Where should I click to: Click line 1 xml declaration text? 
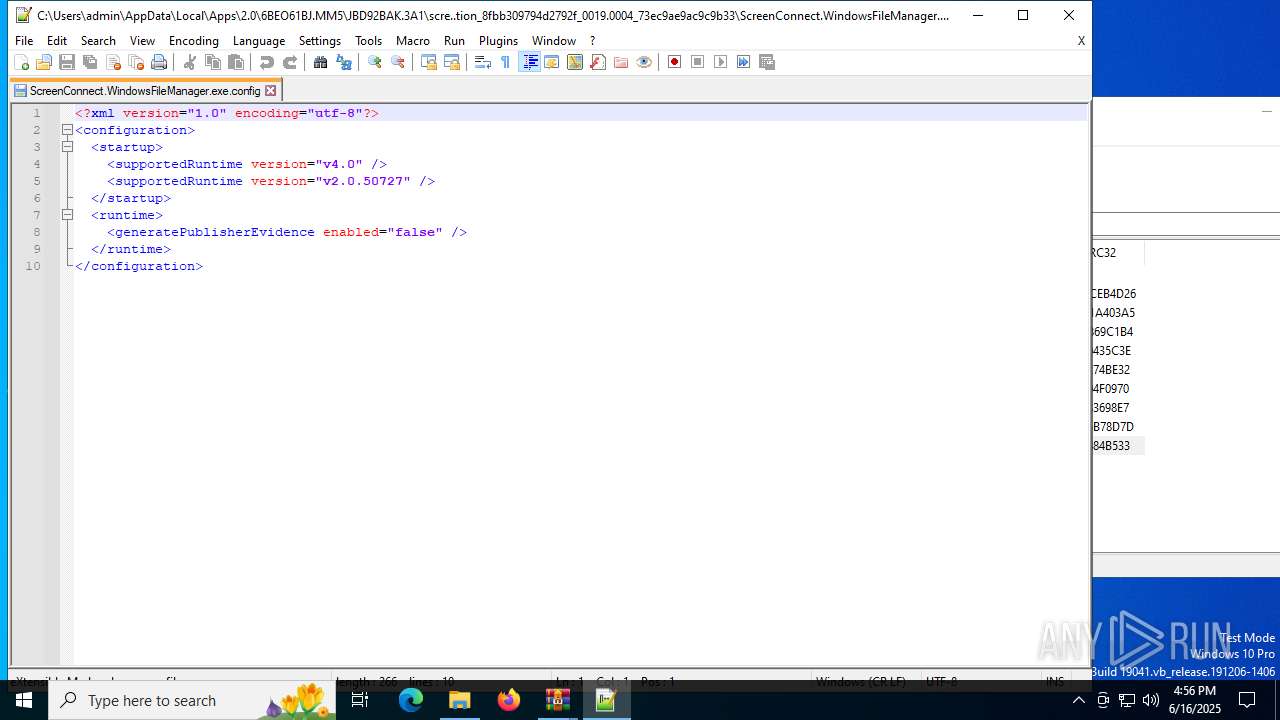click(x=227, y=113)
